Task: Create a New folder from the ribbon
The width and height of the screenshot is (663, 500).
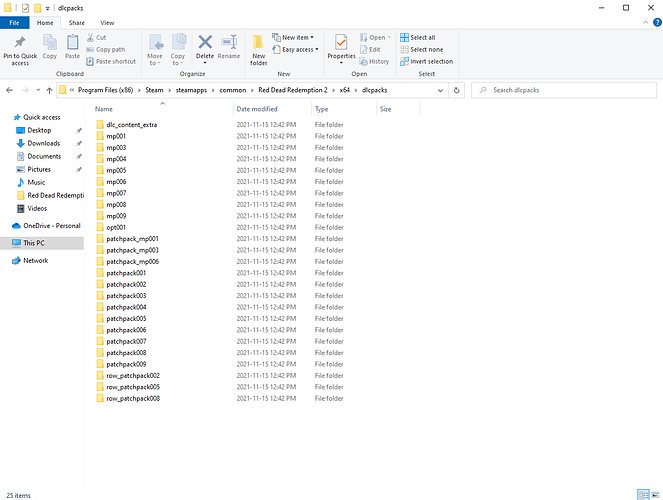Action: pyautogui.click(x=258, y=50)
